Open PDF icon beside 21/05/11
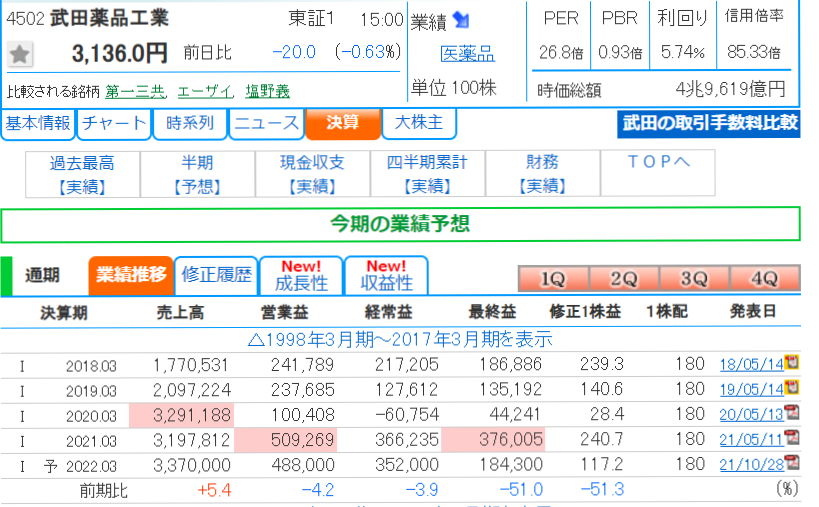819x507 pixels. click(x=792, y=437)
